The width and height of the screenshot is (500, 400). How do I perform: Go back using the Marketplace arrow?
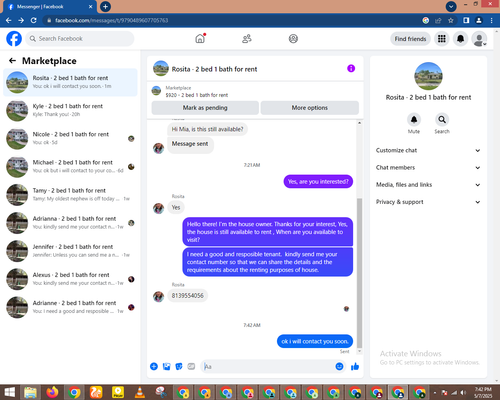(x=12, y=61)
